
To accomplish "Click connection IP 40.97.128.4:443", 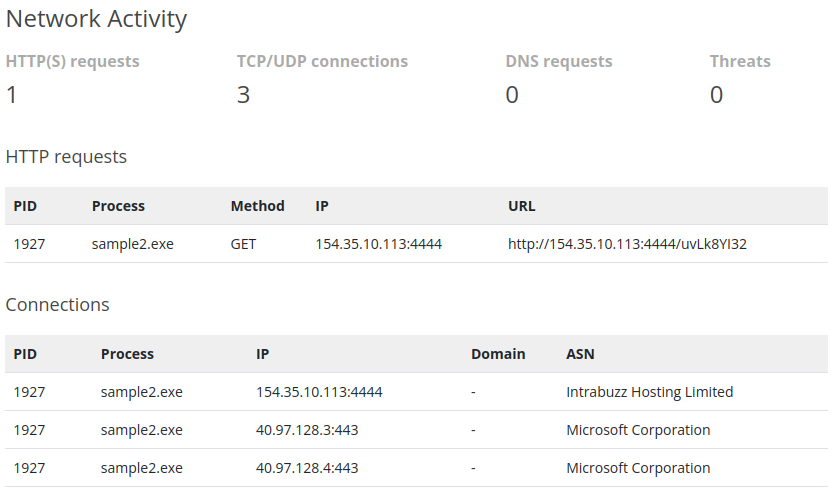I will pyautogui.click(x=307, y=468).
